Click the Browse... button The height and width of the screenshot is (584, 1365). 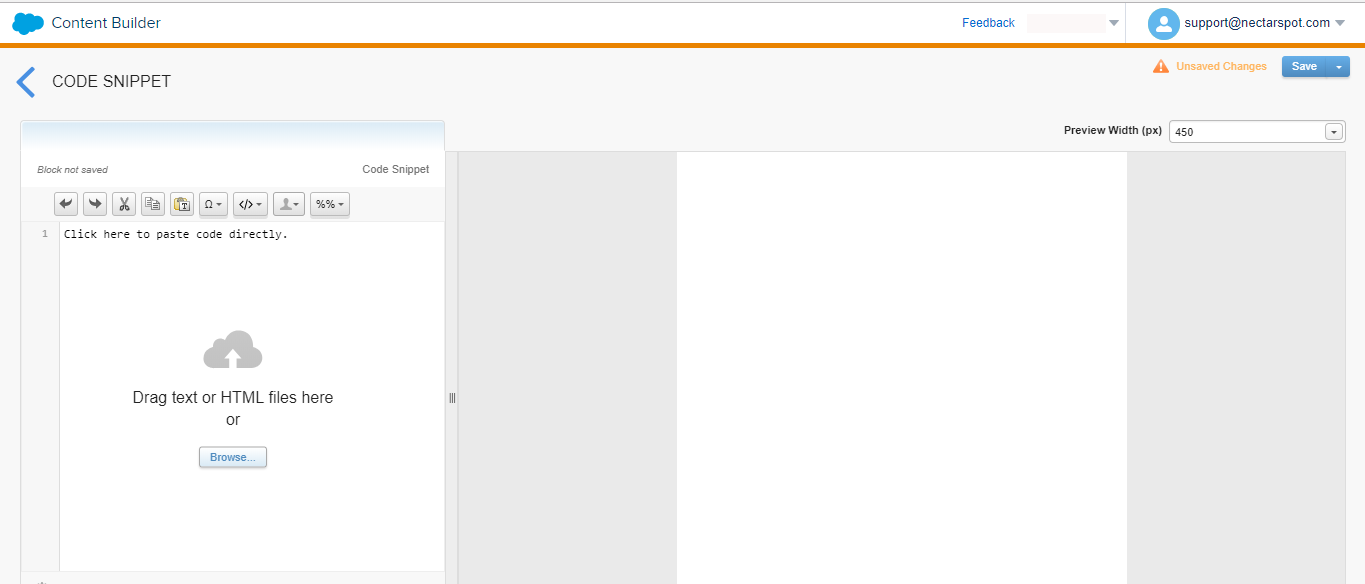coord(233,457)
